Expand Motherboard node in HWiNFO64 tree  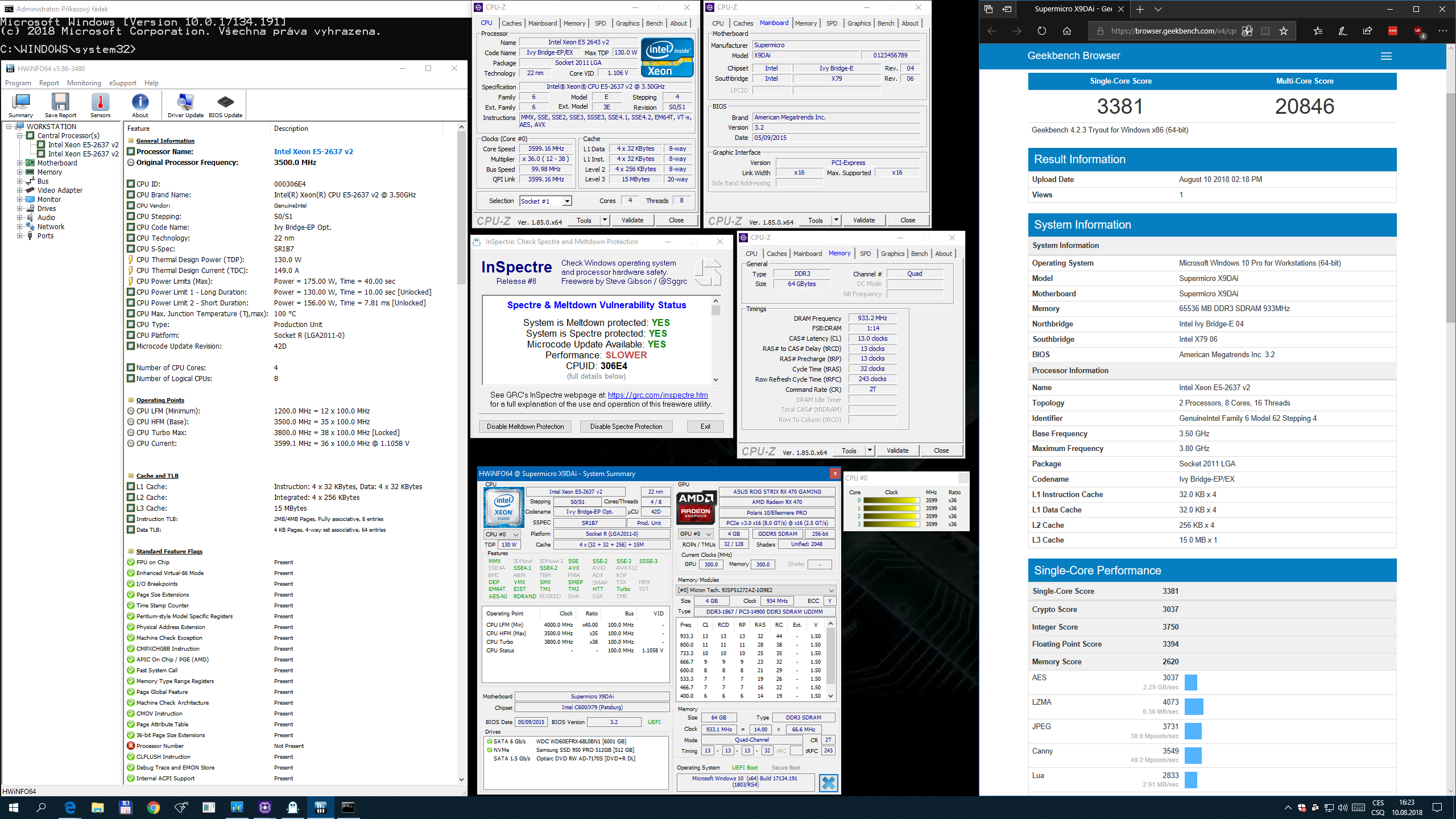[20, 163]
